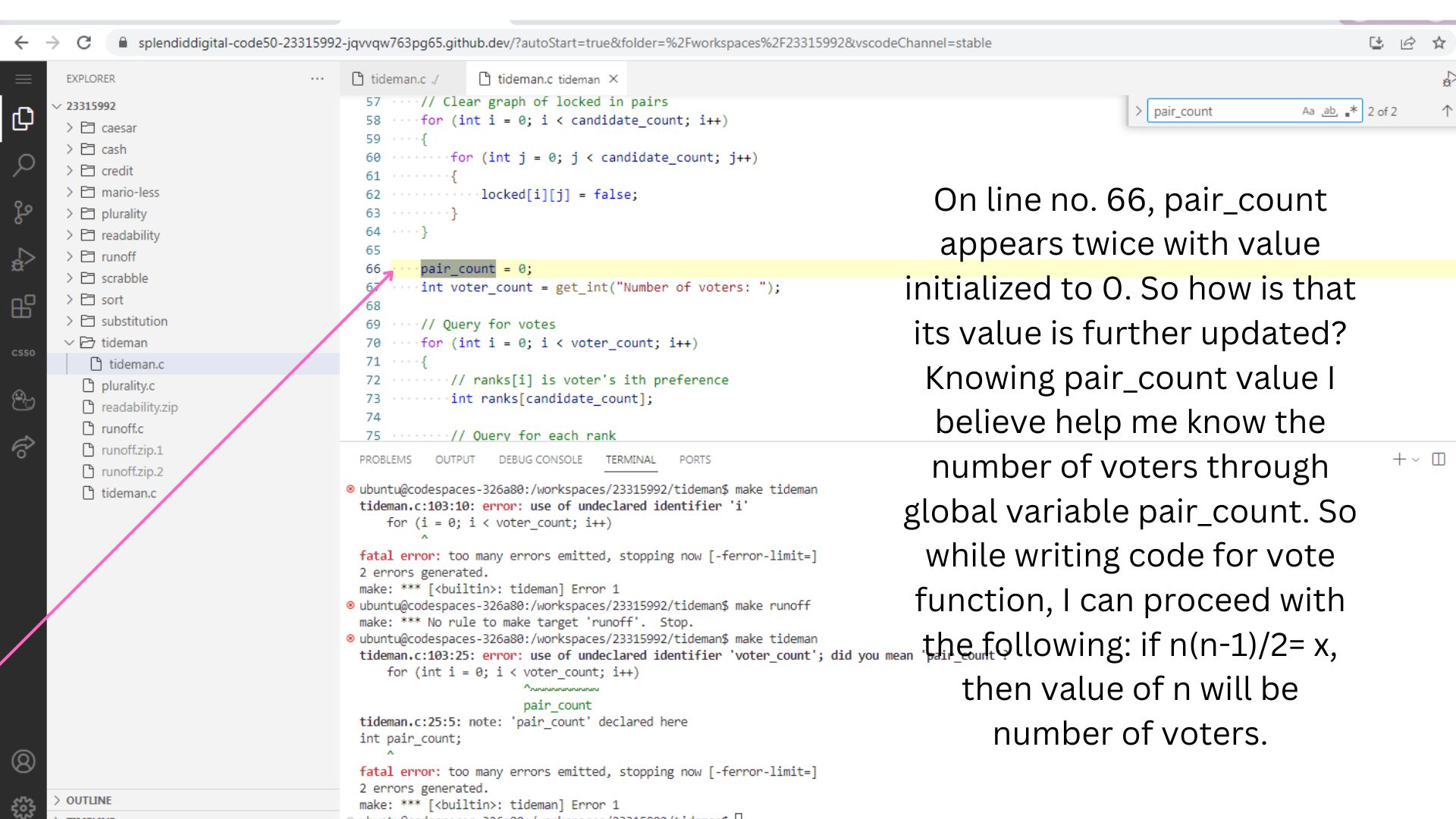Go back in browser
This screenshot has height=819, width=1456.
(21, 42)
